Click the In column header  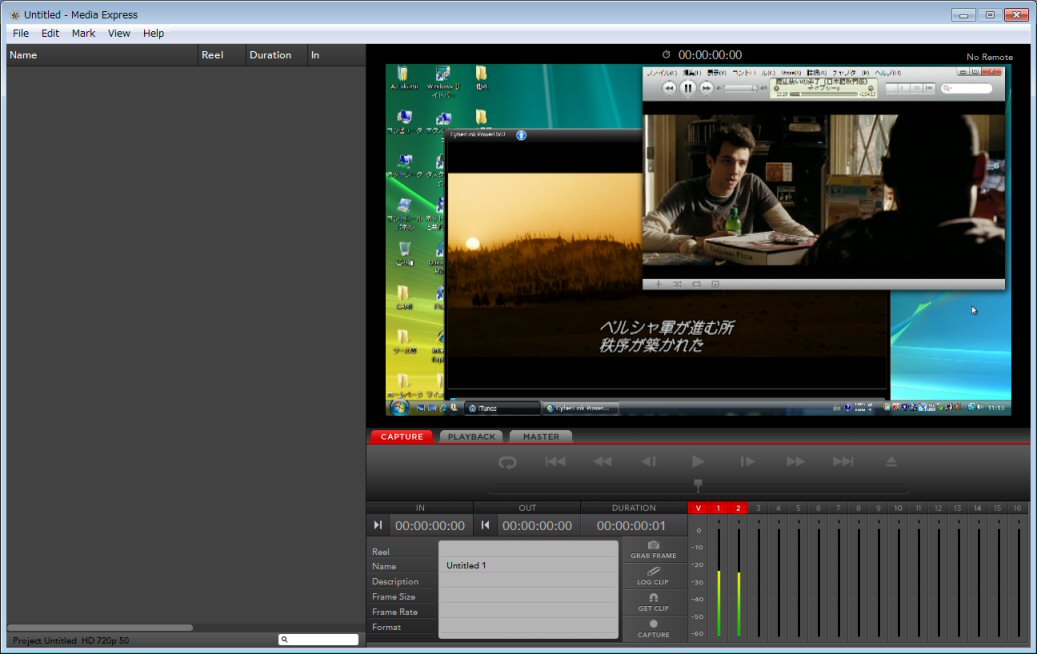coord(336,55)
